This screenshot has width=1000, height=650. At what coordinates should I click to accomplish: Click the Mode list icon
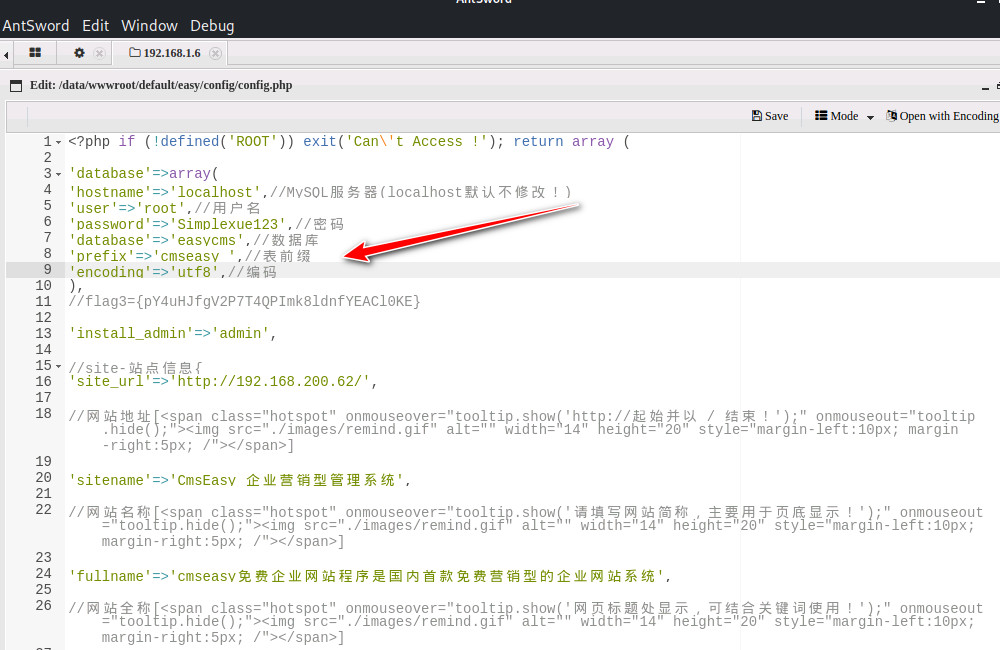click(821, 116)
